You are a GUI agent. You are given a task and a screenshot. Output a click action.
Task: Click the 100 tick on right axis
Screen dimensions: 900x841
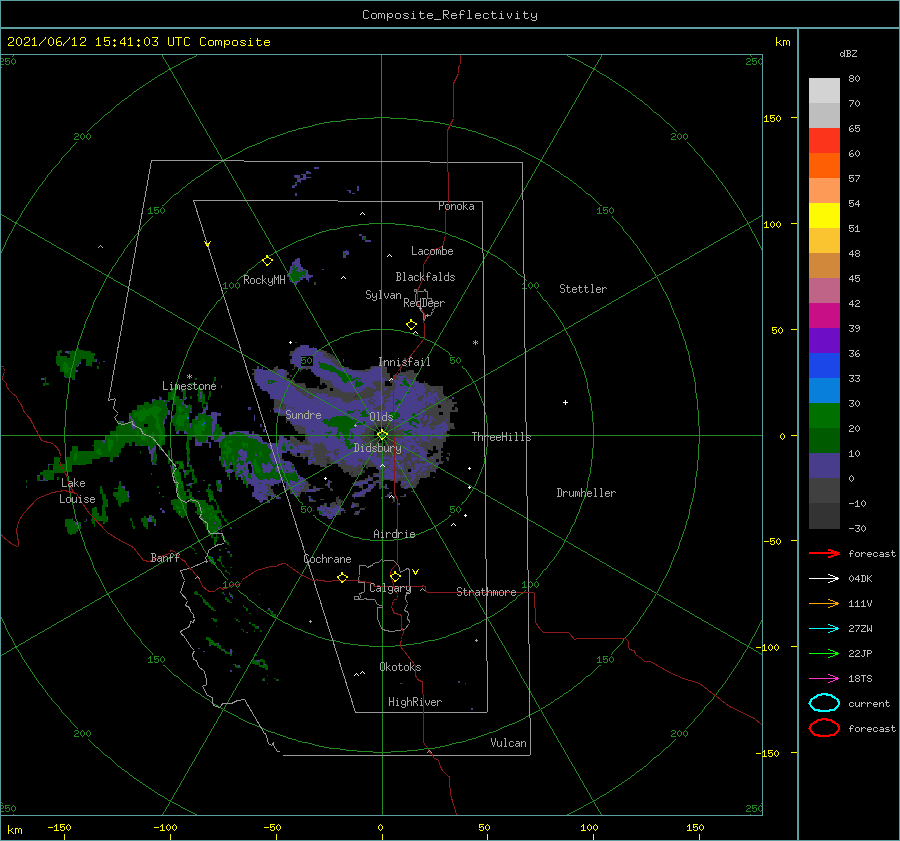pyautogui.click(x=772, y=224)
